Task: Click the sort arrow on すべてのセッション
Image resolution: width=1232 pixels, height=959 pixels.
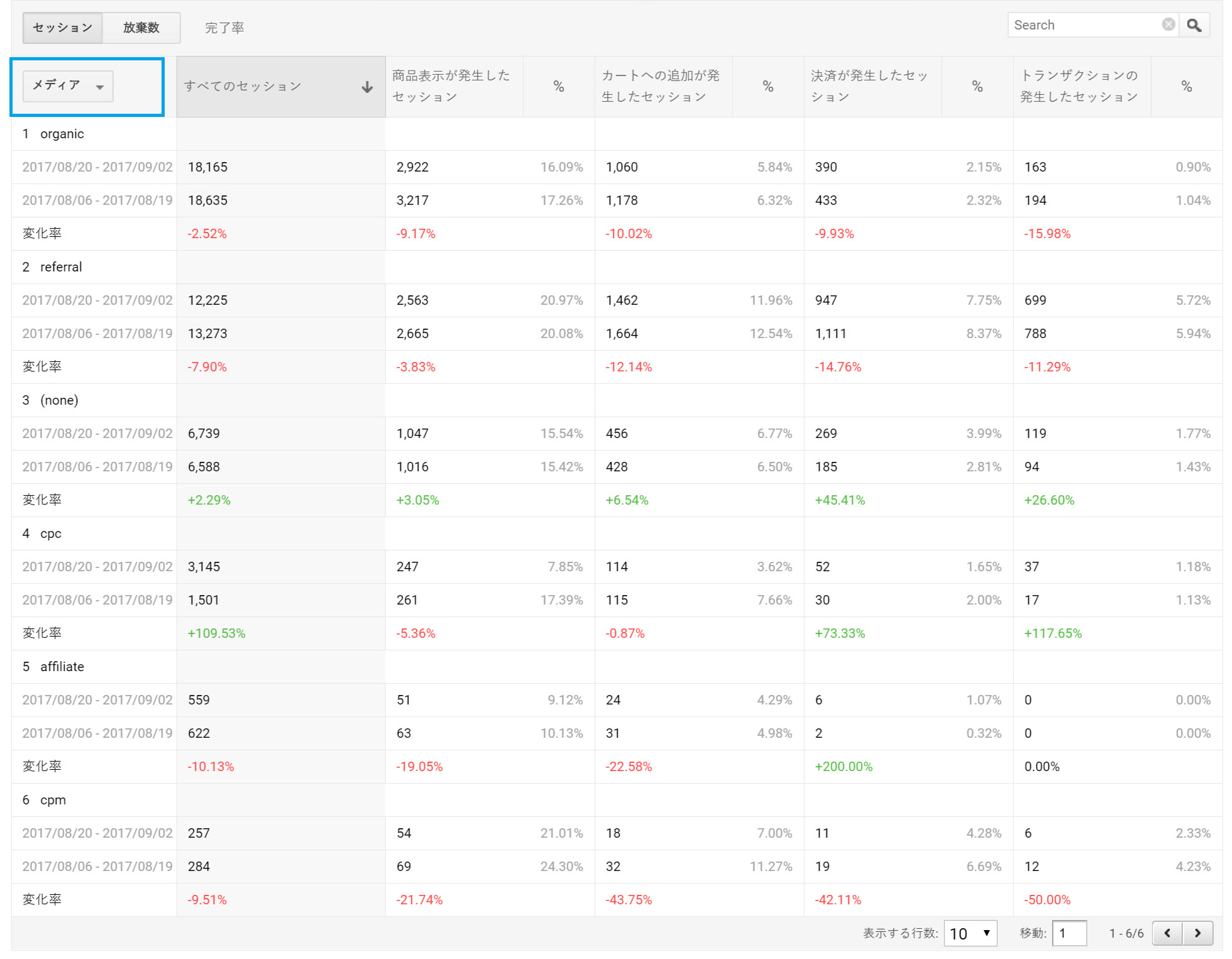Action: pos(367,87)
